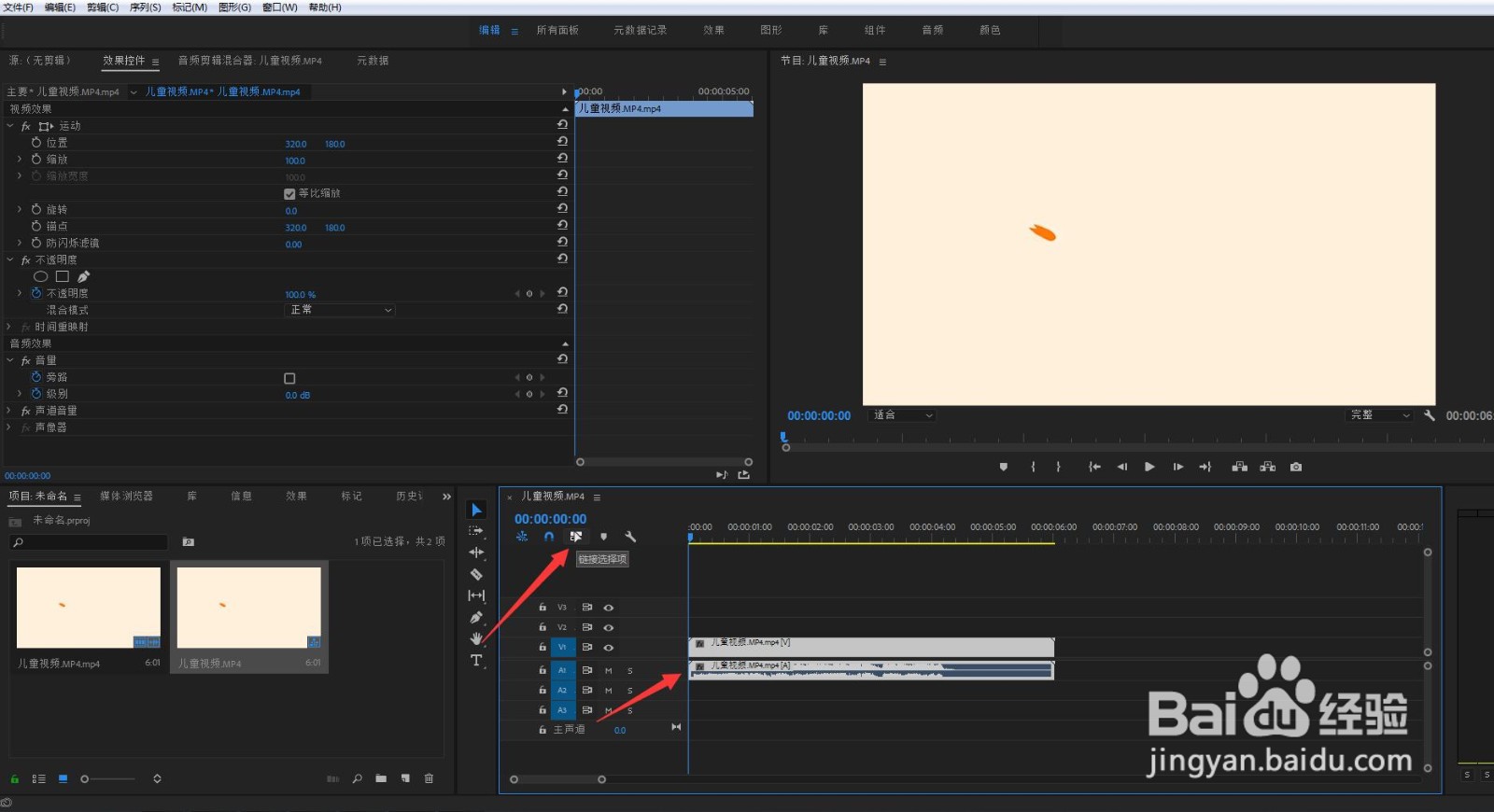
Task: Select the Hand tool
Action: (x=476, y=638)
